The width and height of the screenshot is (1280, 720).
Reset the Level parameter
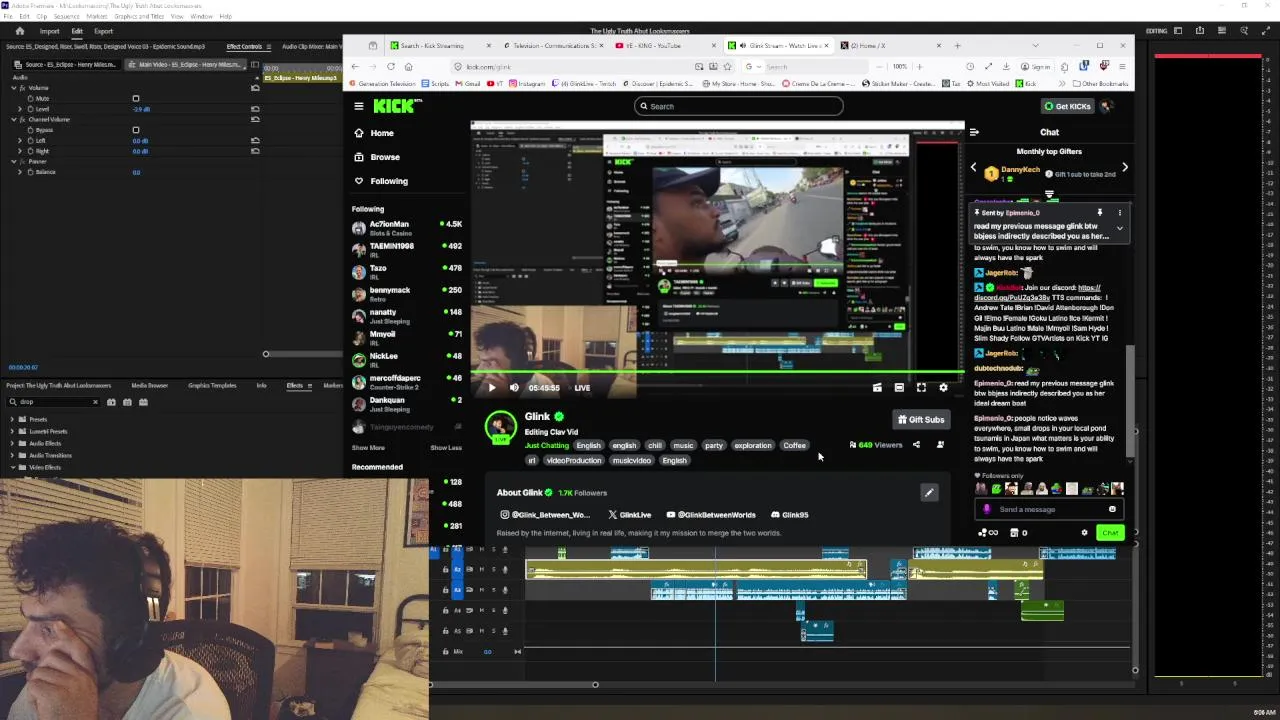pos(255,109)
